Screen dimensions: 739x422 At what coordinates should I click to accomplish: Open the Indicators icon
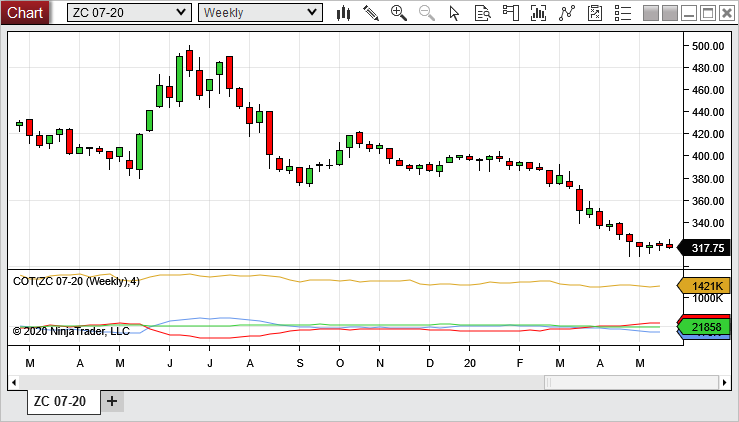[x=539, y=13]
